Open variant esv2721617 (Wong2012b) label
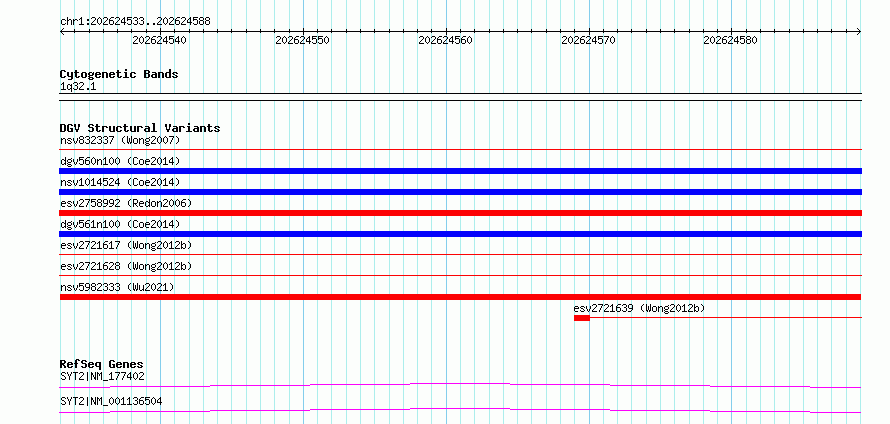This screenshot has width=890, height=424. pos(126,245)
